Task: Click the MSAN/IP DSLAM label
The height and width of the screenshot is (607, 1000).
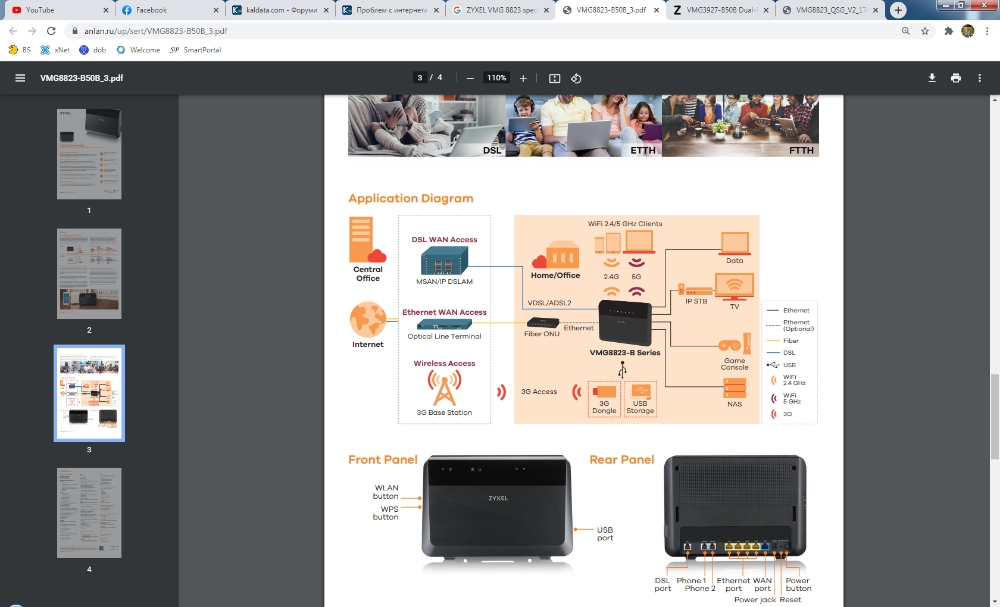Action: (x=445, y=281)
